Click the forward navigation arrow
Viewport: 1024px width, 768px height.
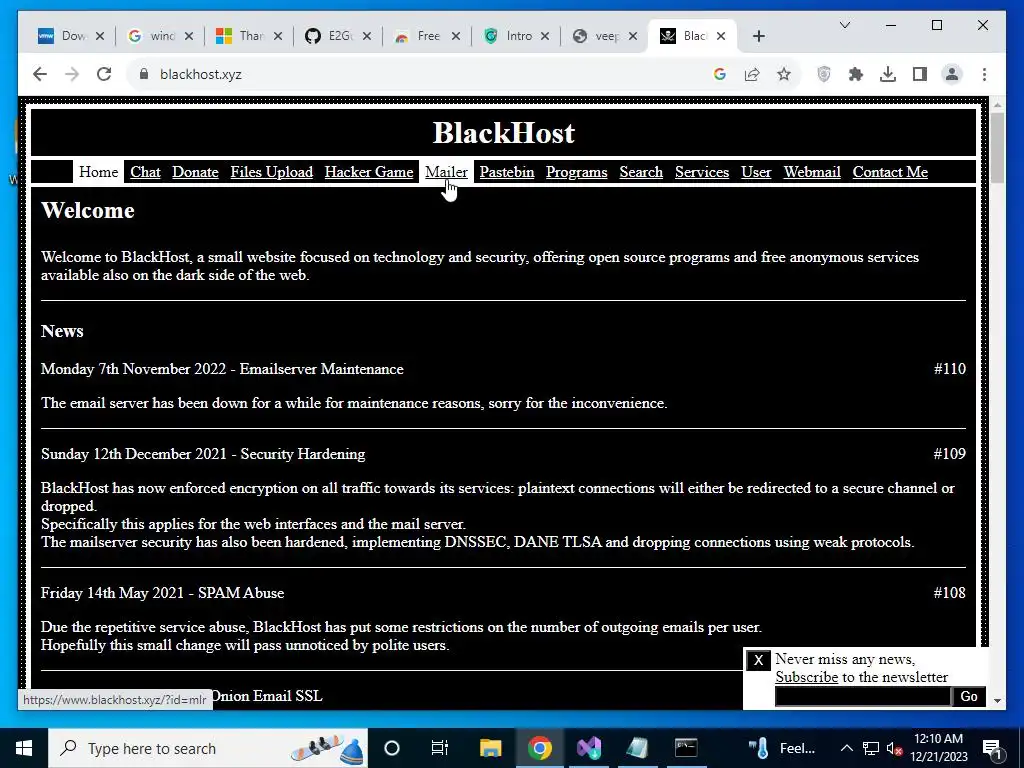[72, 74]
